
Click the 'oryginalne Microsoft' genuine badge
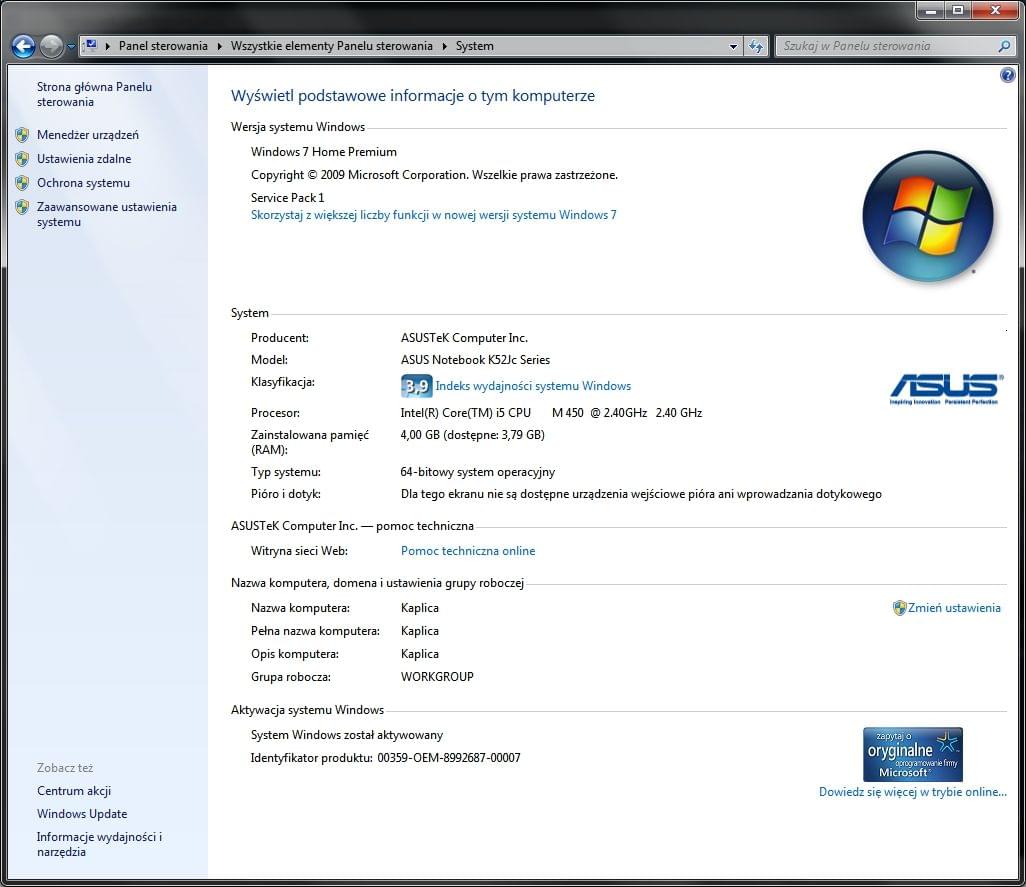click(913, 754)
